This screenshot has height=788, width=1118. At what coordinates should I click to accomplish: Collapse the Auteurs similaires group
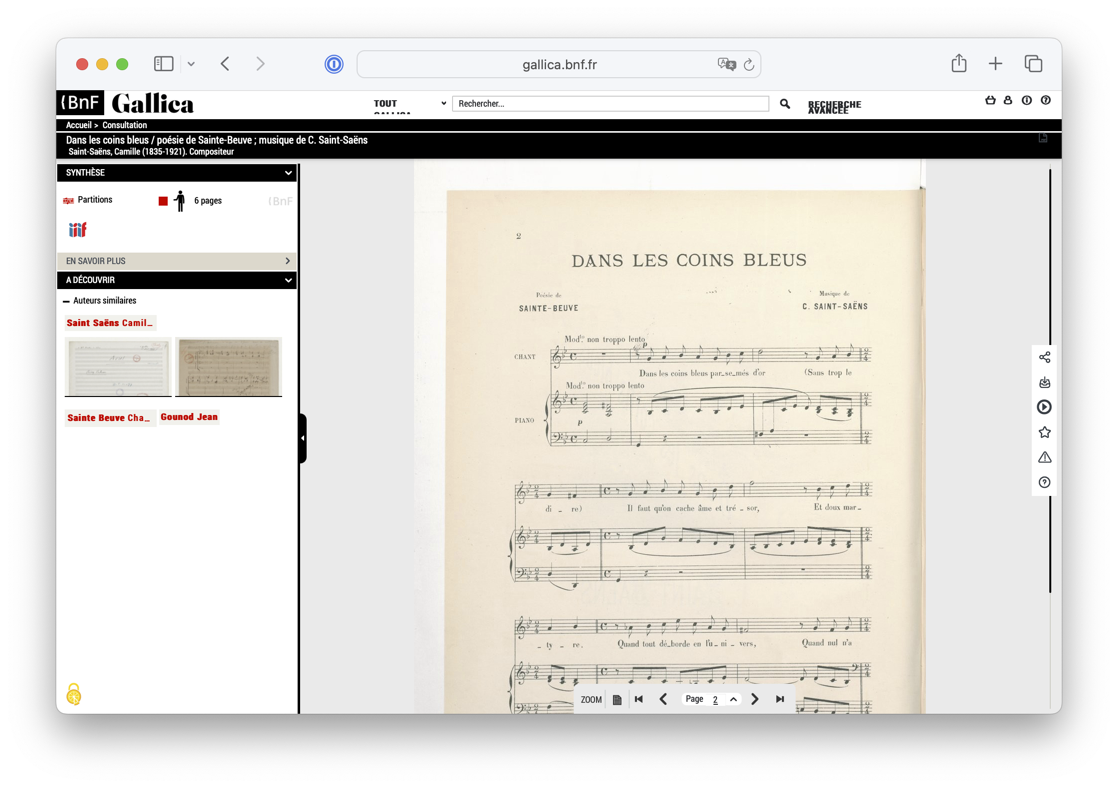pyautogui.click(x=100, y=301)
